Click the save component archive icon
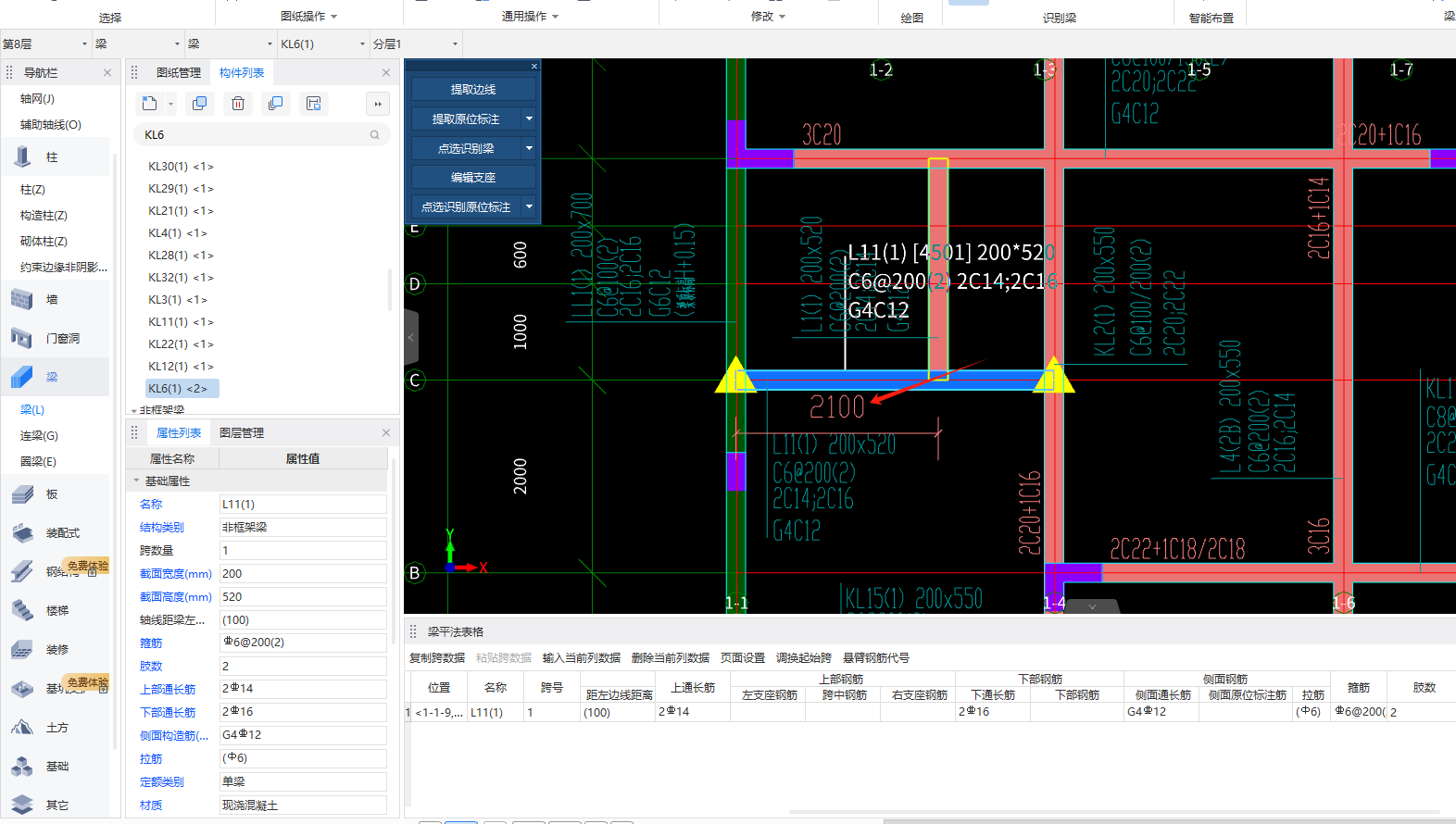This screenshot has height=824, width=1456. (314, 104)
